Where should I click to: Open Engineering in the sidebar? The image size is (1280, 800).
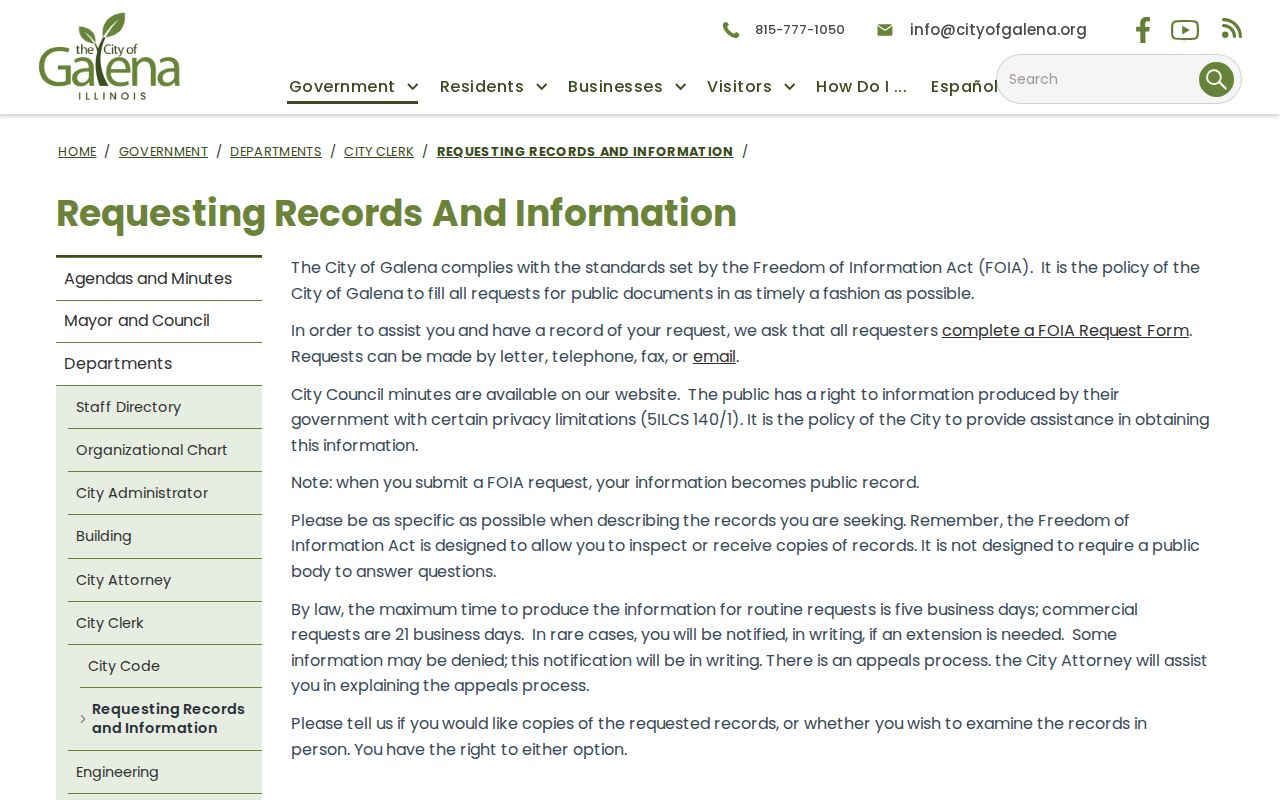tap(165, 772)
